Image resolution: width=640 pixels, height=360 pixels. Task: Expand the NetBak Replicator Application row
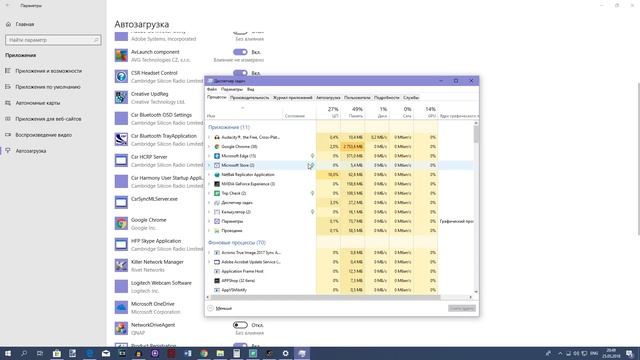coord(209,175)
